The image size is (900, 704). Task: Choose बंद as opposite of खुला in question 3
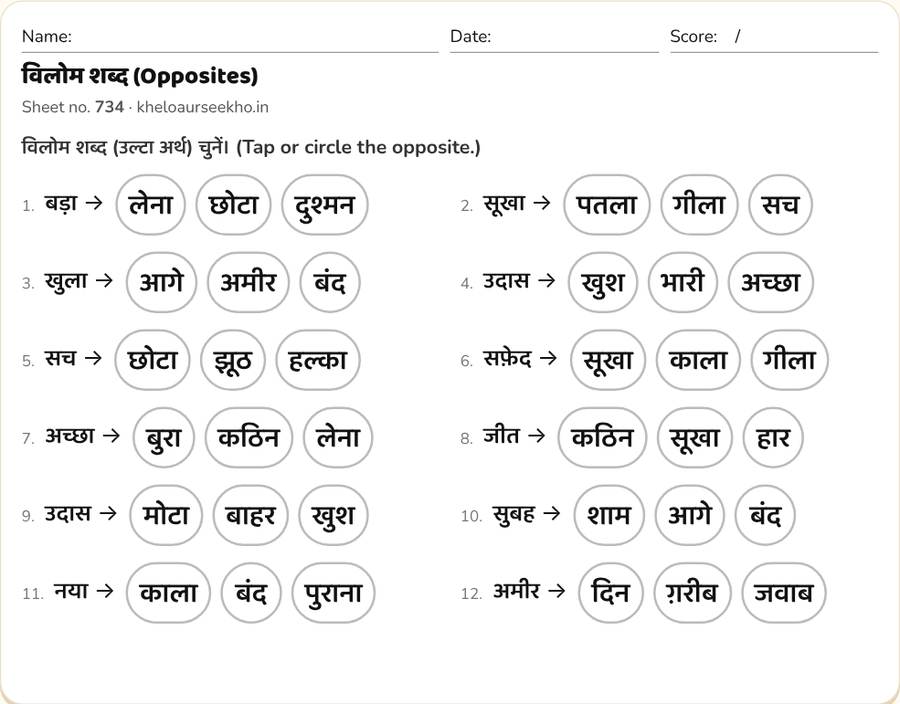click(x=330, y=282)
